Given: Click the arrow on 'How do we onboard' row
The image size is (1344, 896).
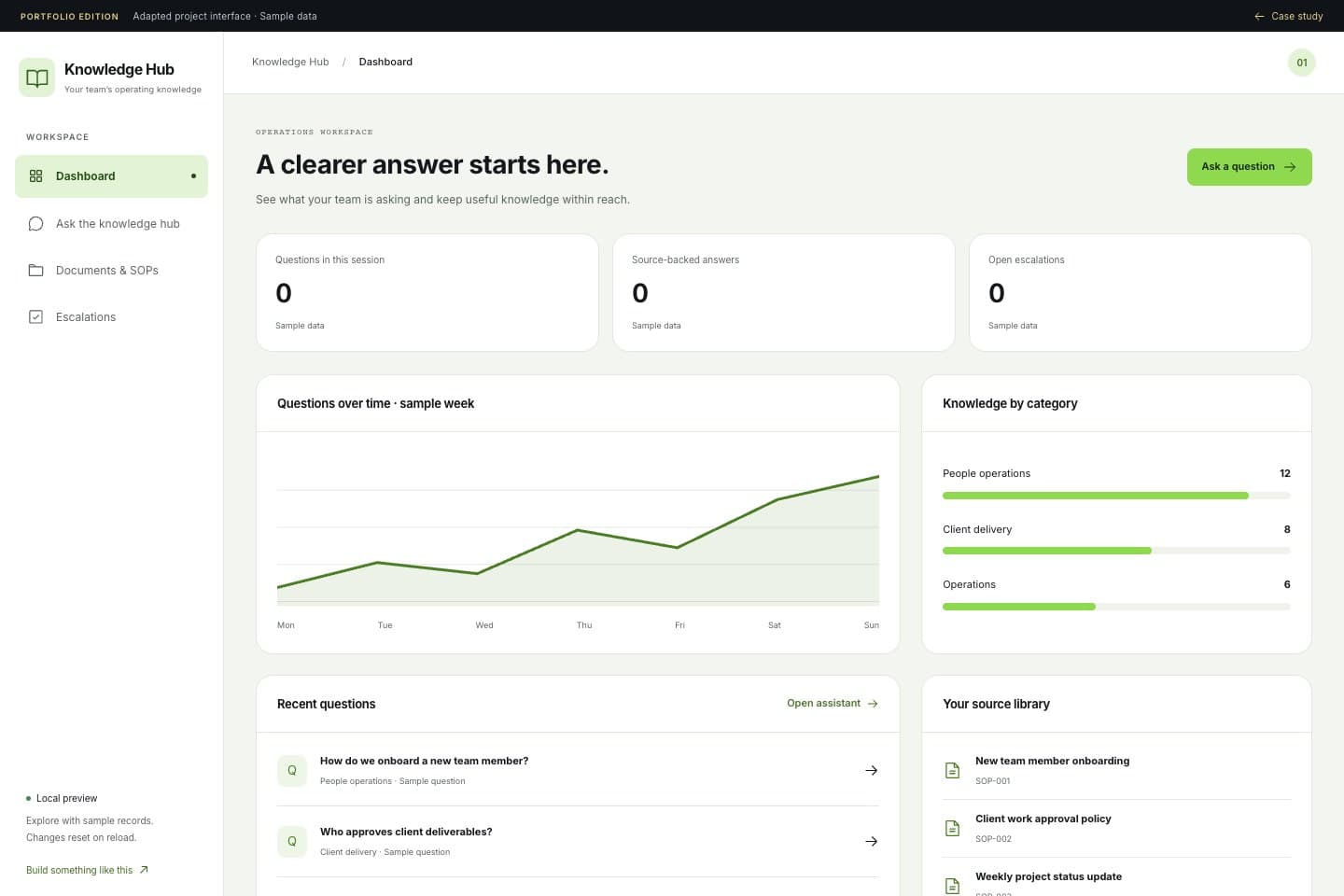Looking at the screenshot, I should (872, 771).
